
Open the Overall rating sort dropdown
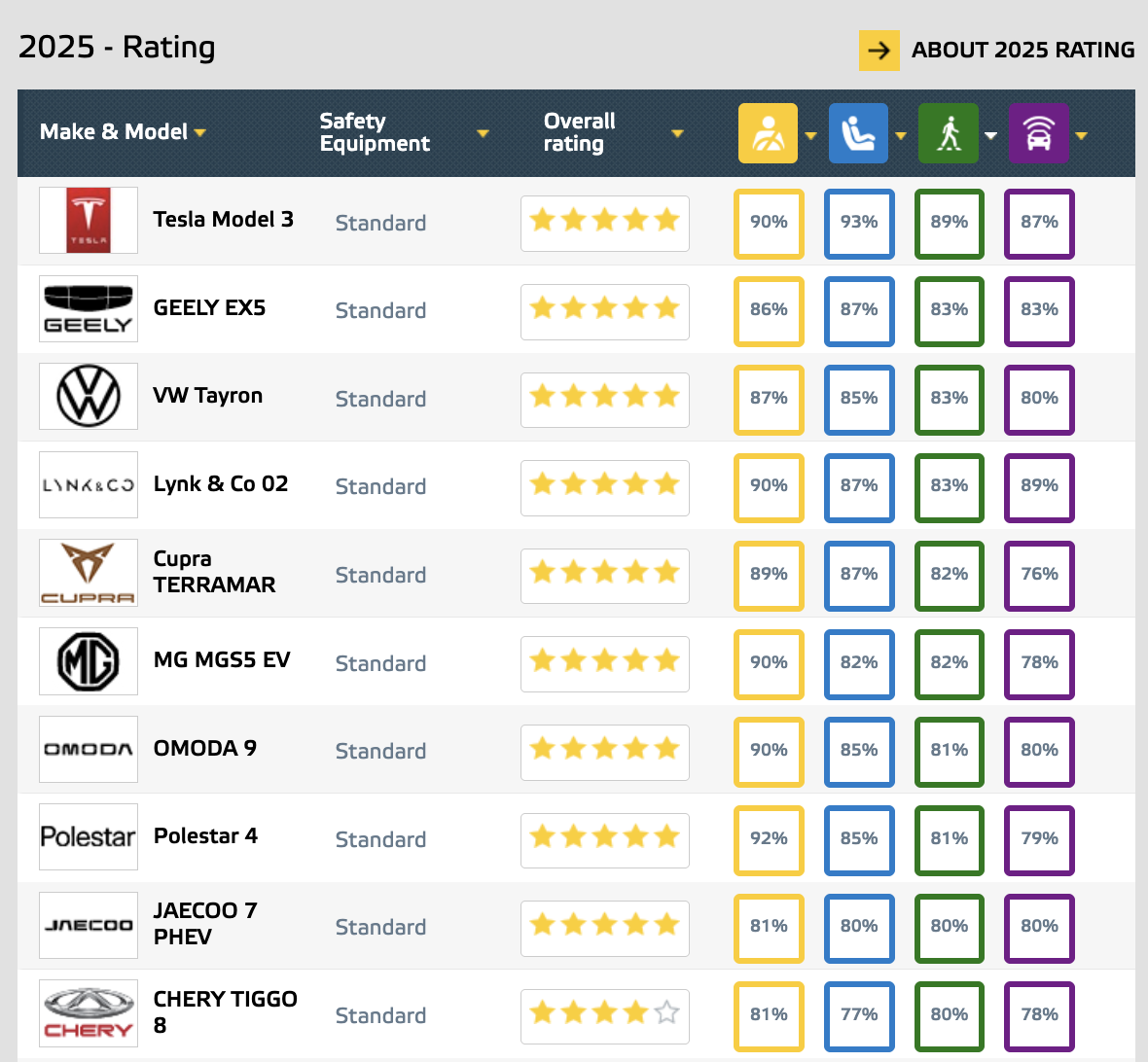pyautogui.click(x=677, y=133)
